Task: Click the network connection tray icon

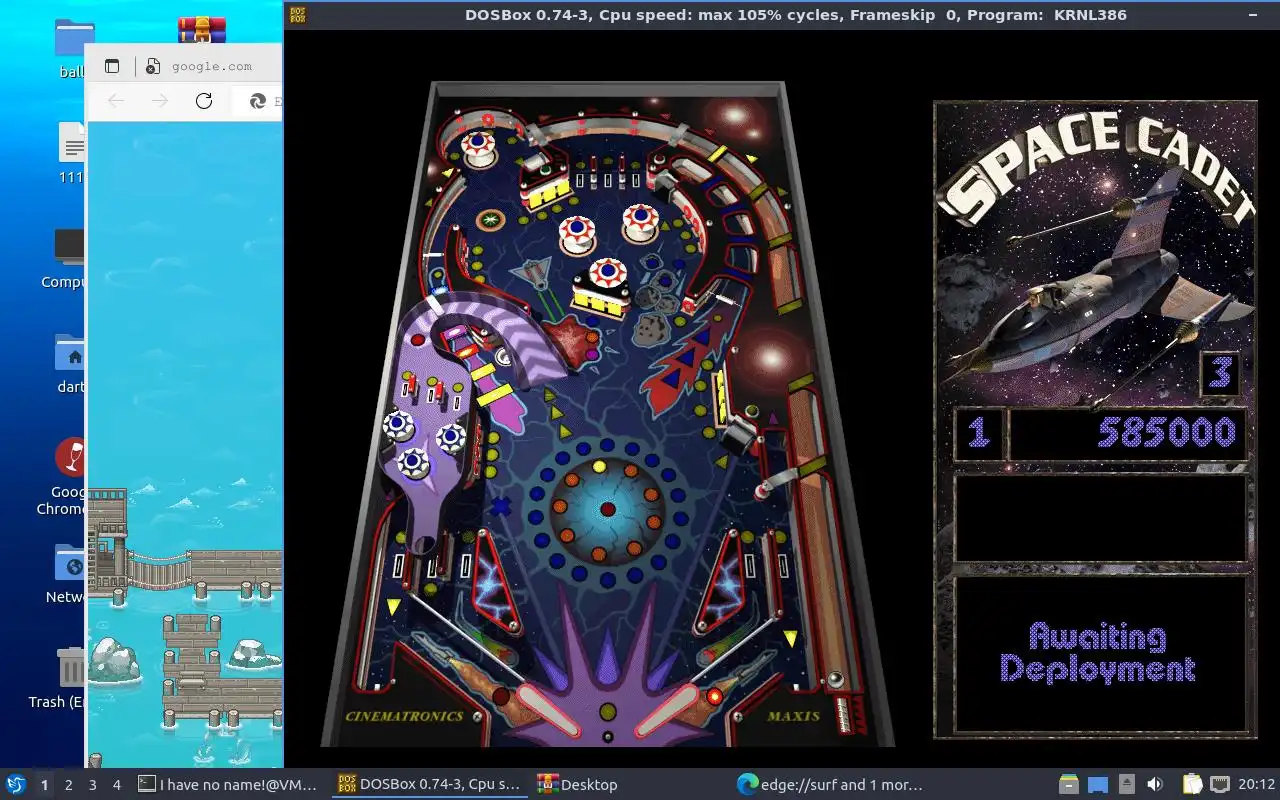Action: click(1220, 785)
